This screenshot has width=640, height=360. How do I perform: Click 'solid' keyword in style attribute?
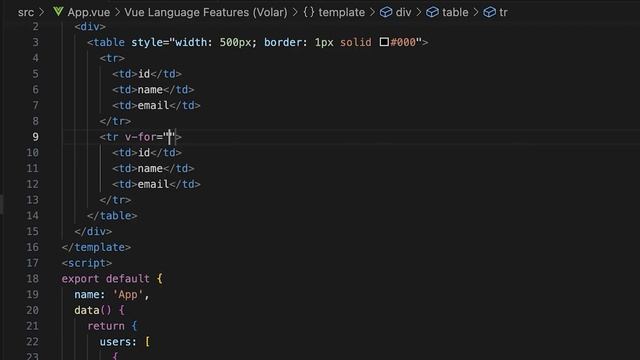(356, 42)
